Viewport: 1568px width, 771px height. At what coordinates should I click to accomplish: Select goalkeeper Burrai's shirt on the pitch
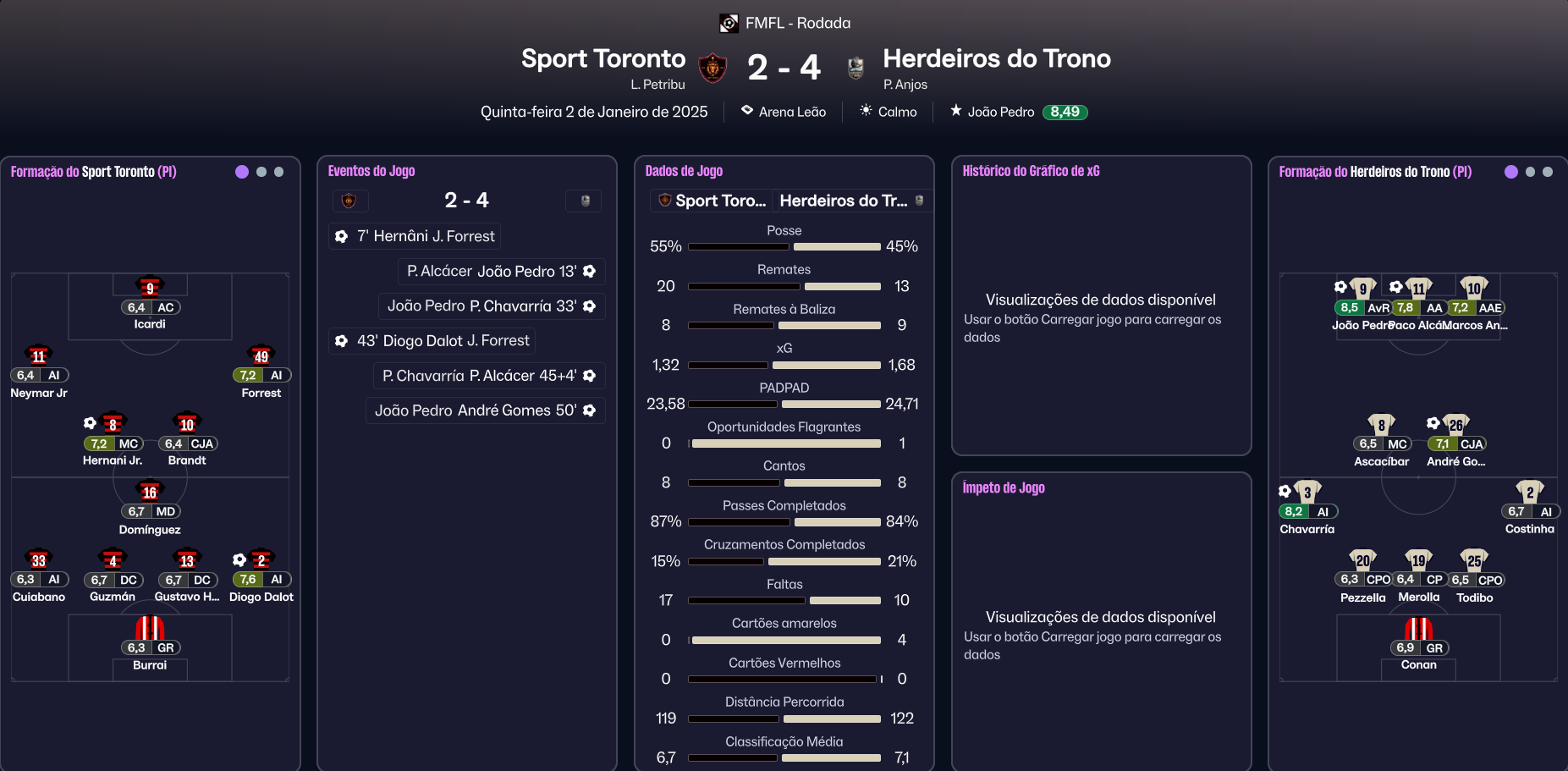[x=149, y=626]
